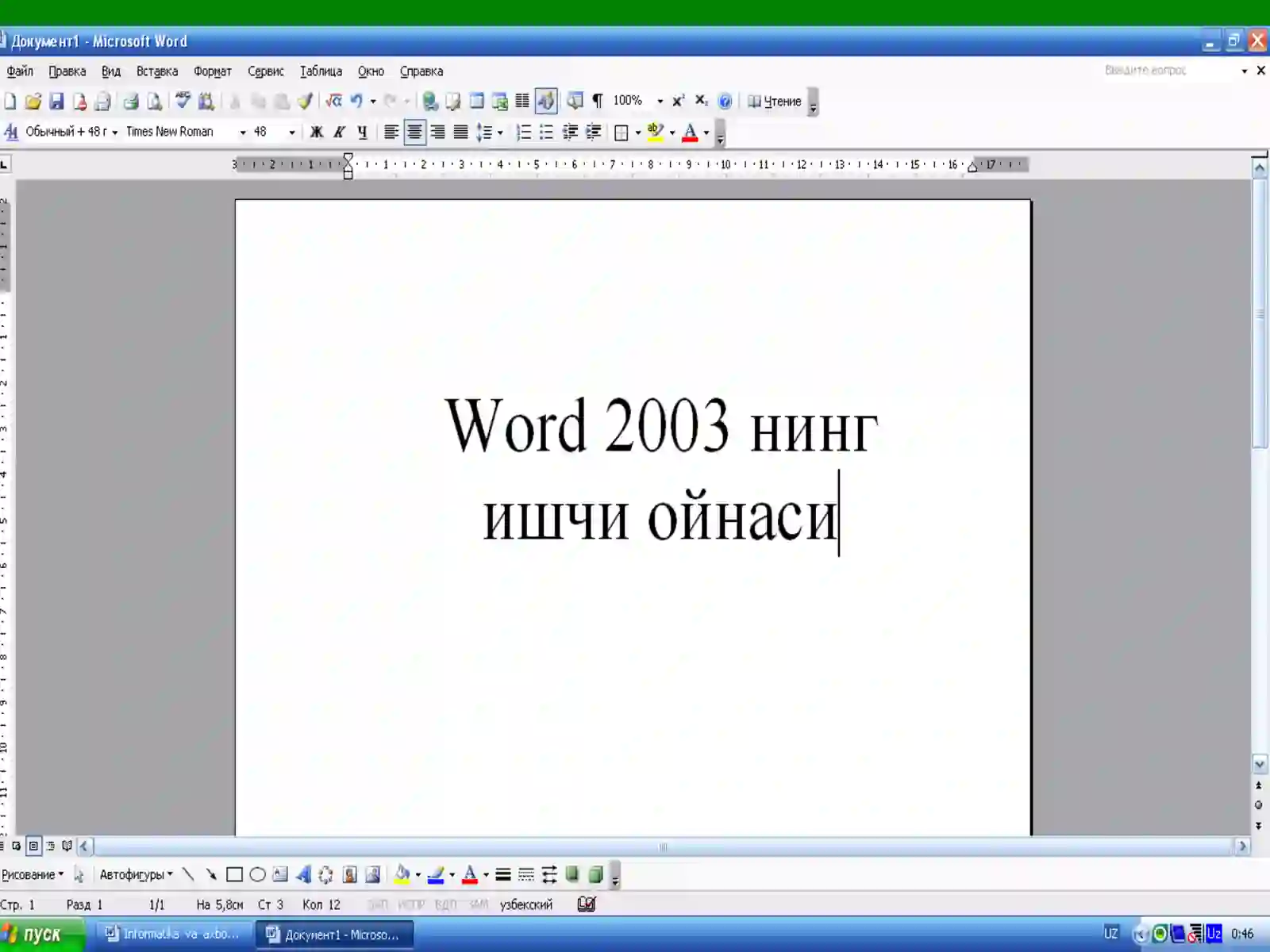Image resolution: width=1270 pixels, height=952 pixels.
Task: Open the 100% zoom dropdown
Action: point(660,102)
